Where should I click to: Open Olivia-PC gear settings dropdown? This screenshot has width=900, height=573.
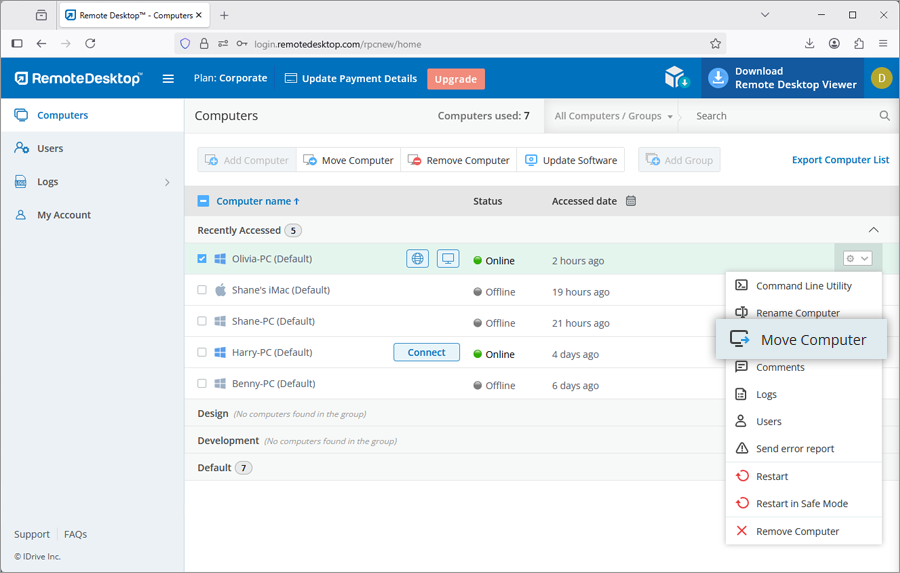click(x=858, y=259)
